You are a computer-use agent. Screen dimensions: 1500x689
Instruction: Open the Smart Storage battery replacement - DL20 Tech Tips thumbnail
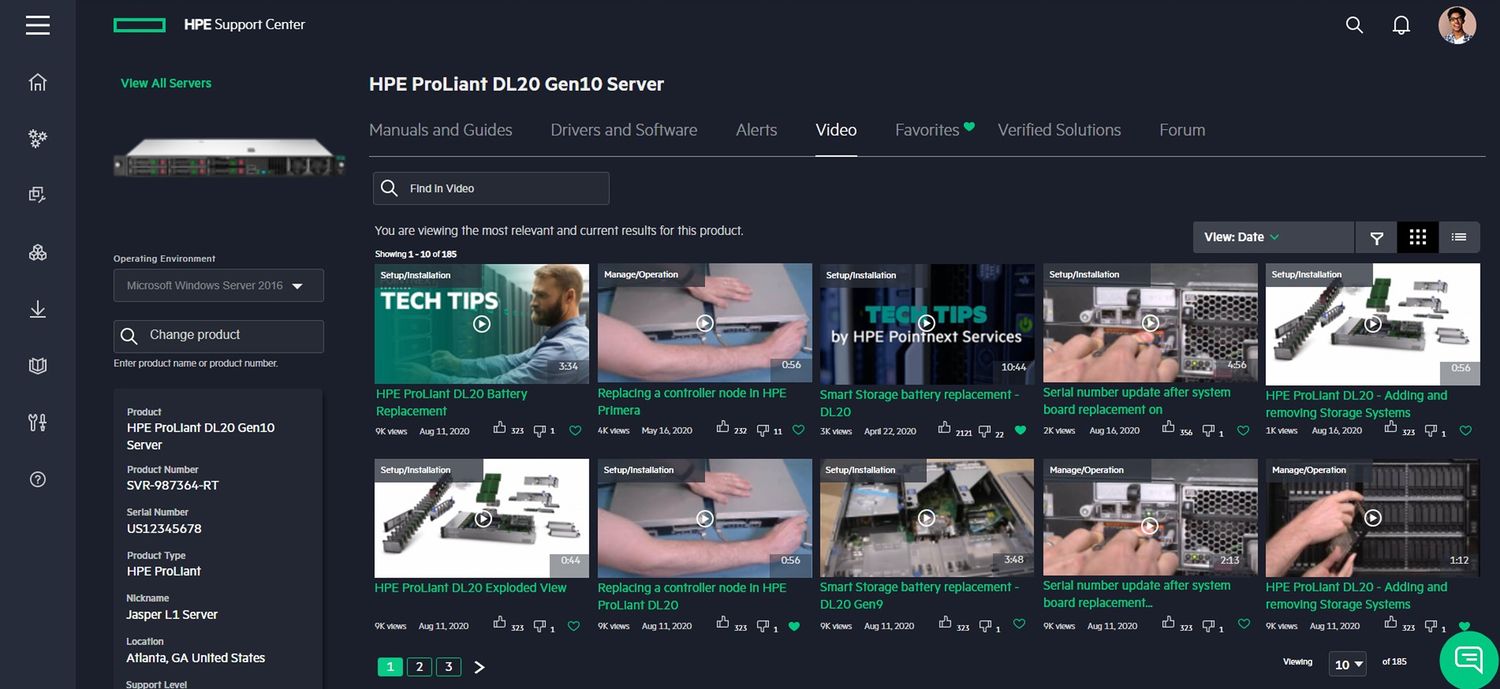point(927,323)
